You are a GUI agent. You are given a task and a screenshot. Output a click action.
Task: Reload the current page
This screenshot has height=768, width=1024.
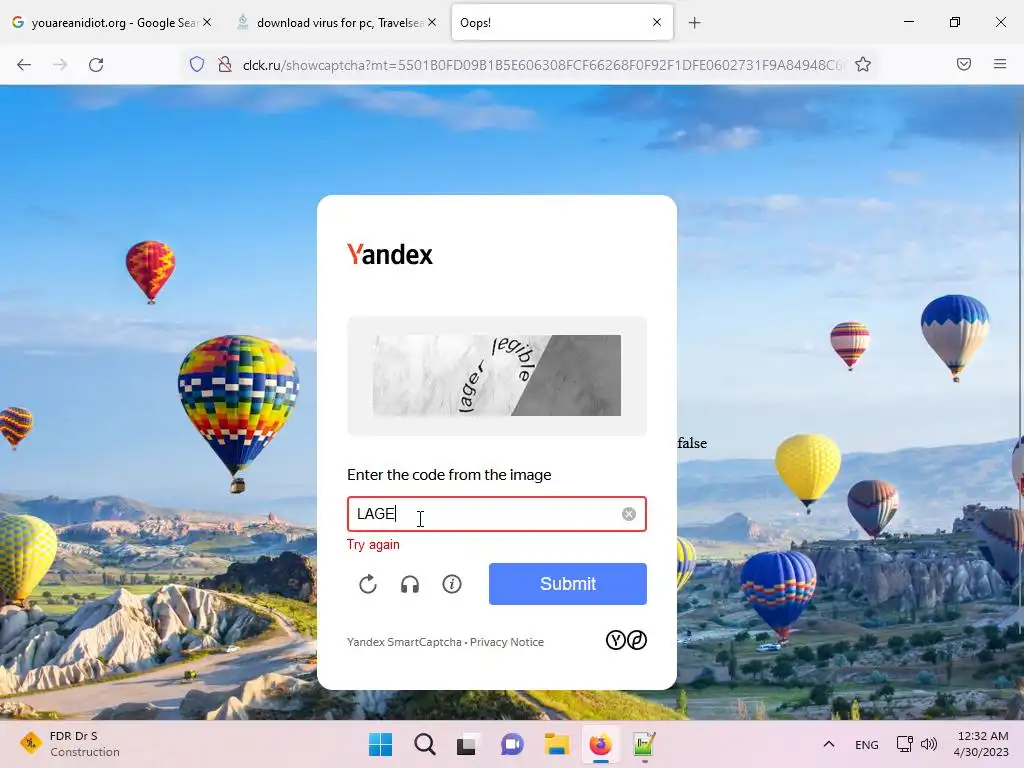pyautogui.click(x=96, y=65)
